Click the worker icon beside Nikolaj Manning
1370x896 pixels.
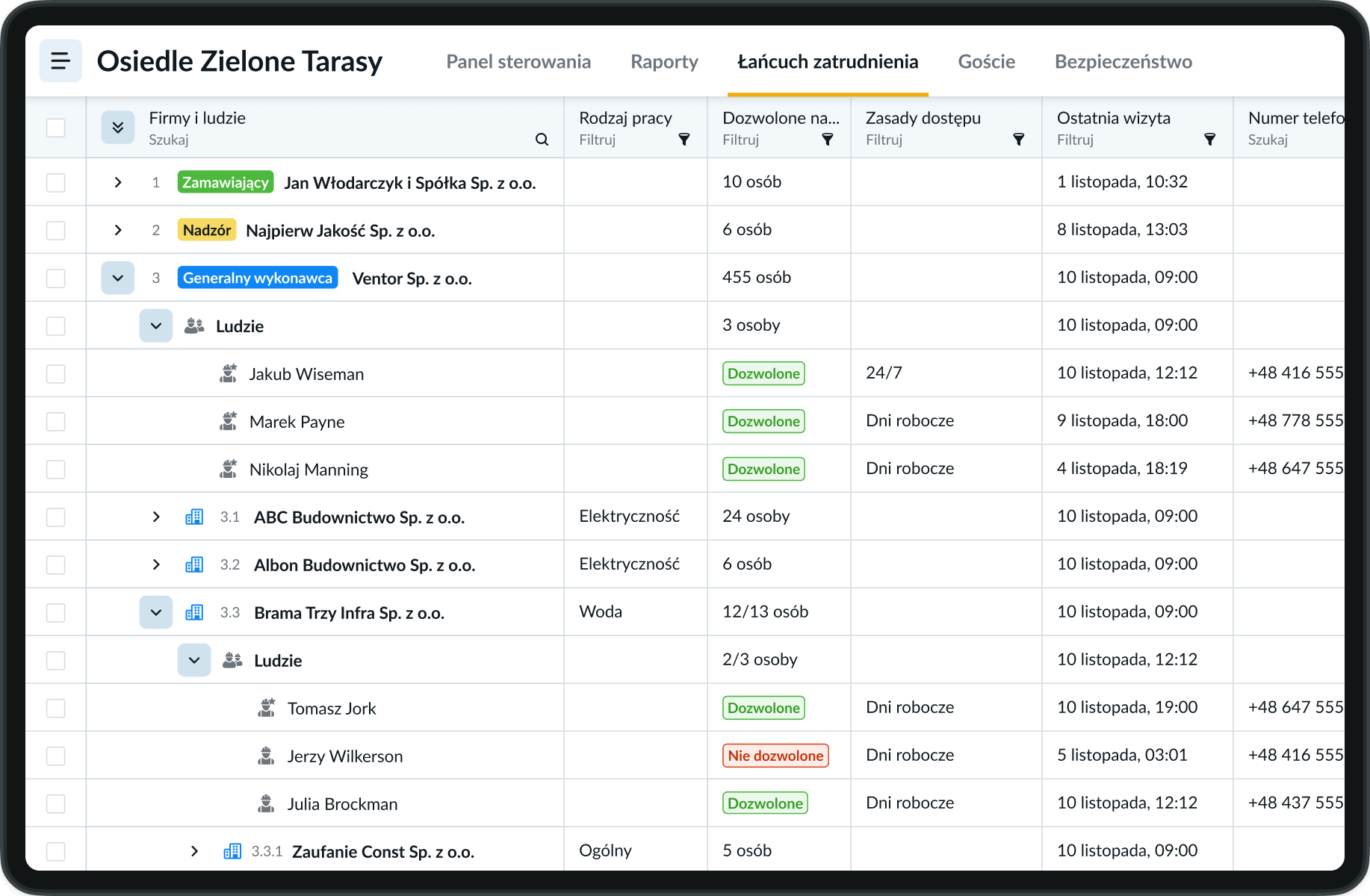[x=229, y=469]
